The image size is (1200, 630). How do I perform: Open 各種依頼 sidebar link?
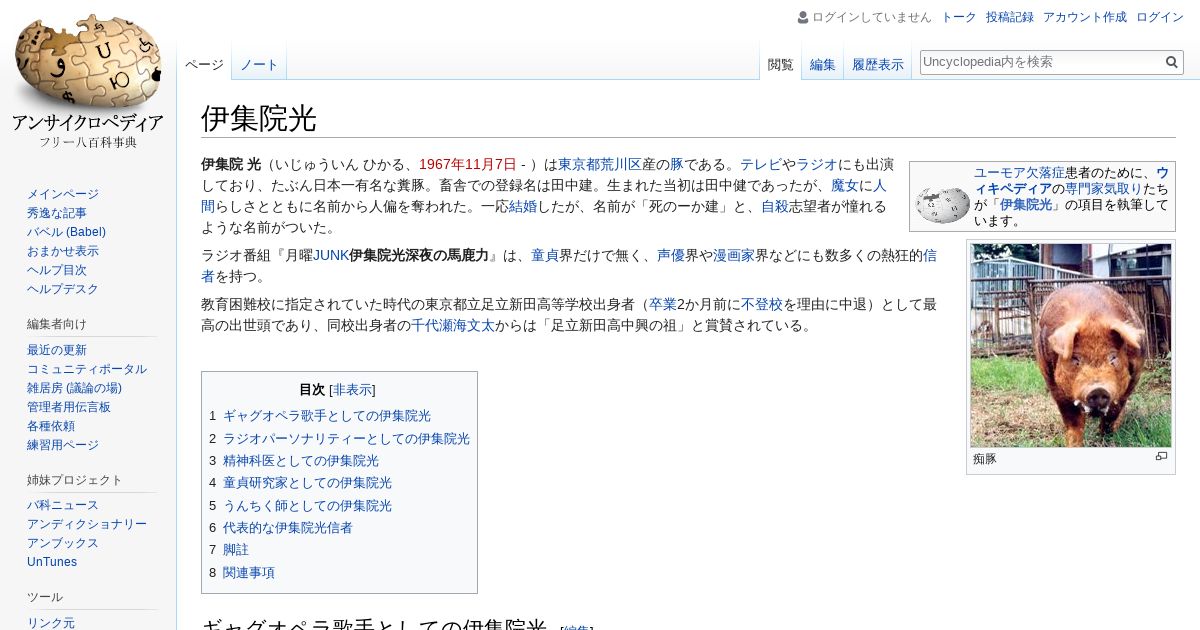[51, 426]
